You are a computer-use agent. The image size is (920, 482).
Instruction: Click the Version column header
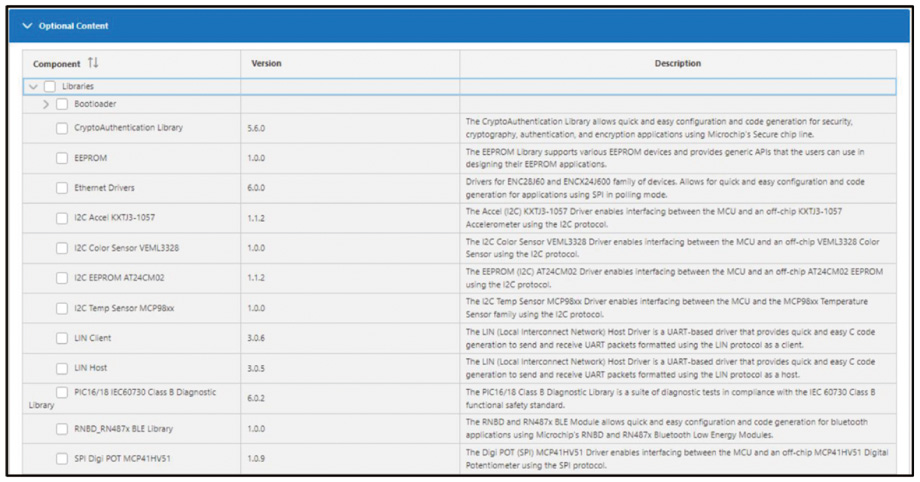click(266, 64)
